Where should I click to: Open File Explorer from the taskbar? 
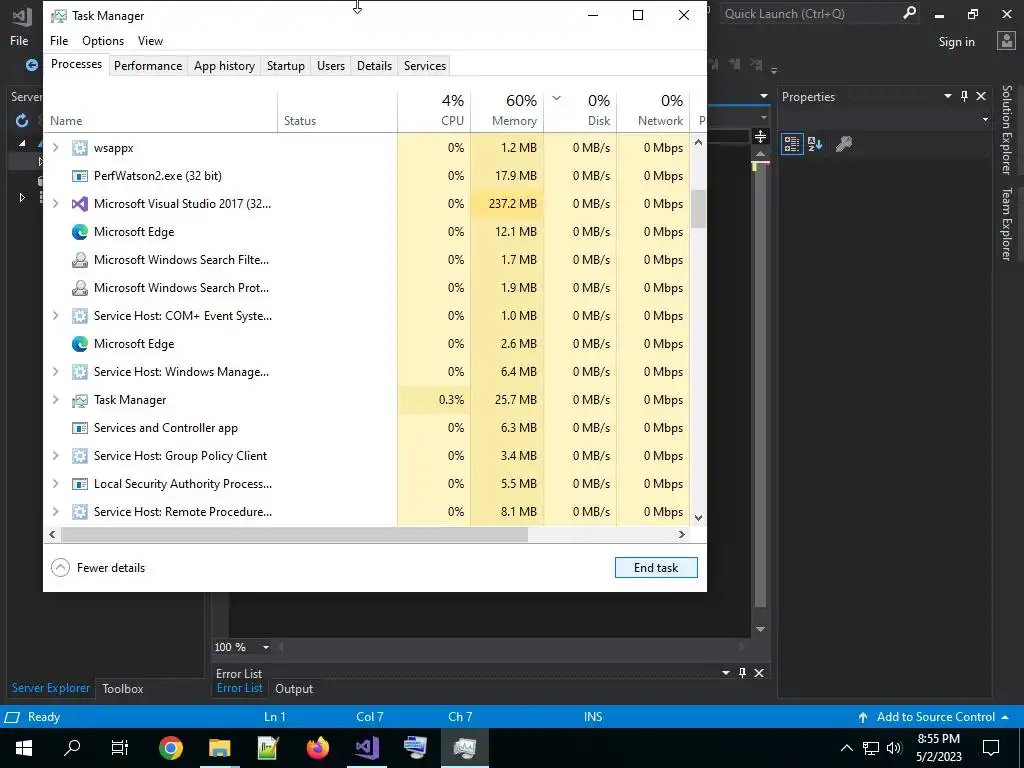[x=219, y=748]
